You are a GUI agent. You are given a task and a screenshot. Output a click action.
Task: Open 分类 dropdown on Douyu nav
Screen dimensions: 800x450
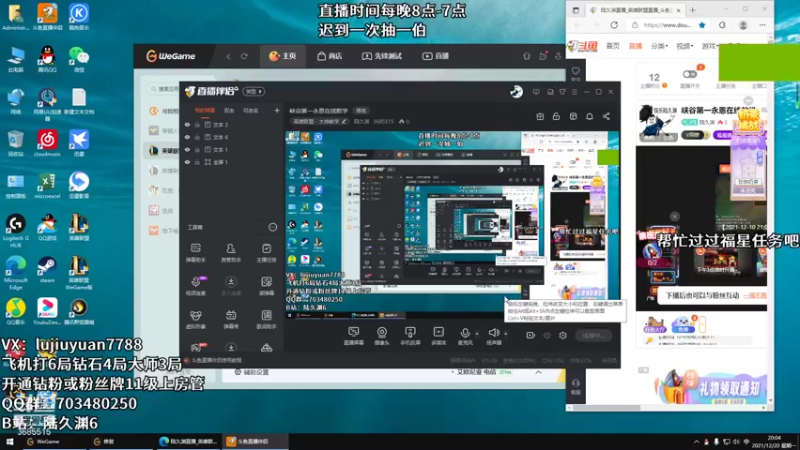coord(659,46)
